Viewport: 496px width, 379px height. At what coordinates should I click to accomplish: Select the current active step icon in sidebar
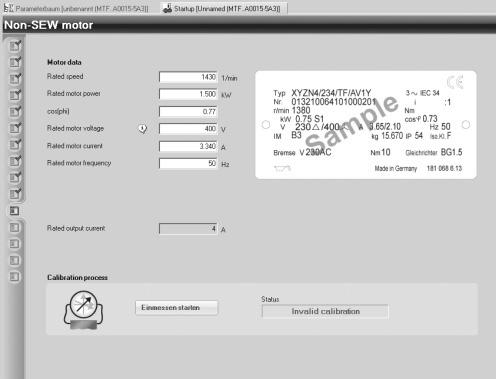(x=14, y=211)
